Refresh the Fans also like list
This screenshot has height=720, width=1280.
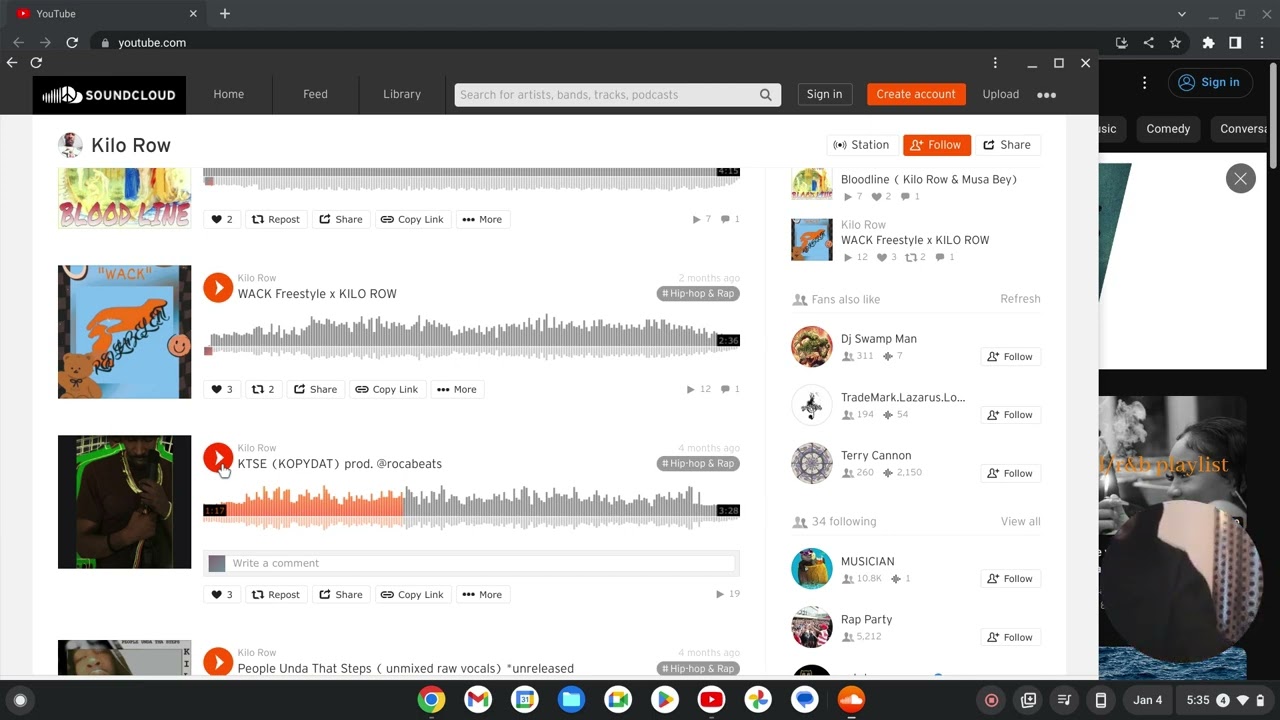(x=1020, y=299)
